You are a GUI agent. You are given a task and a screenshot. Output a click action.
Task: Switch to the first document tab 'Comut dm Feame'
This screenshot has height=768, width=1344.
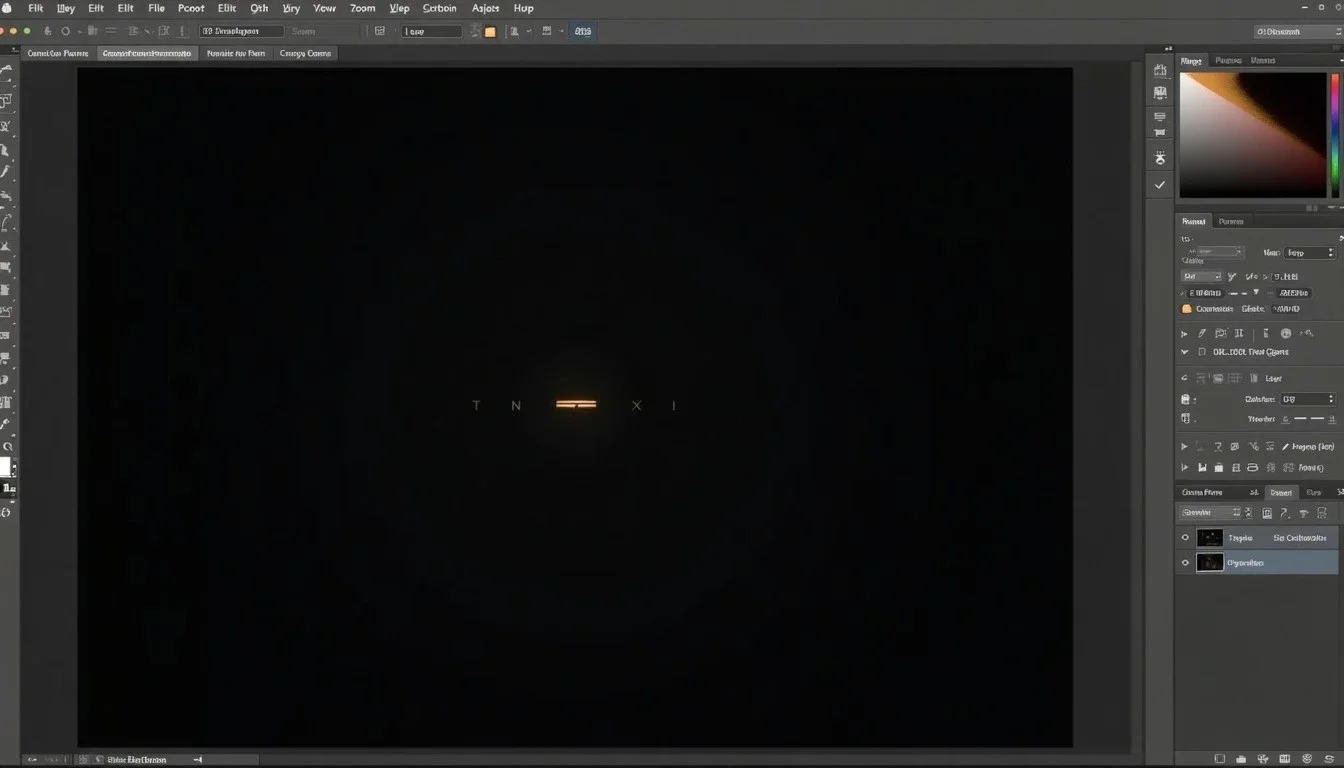(x=58, y=53)
